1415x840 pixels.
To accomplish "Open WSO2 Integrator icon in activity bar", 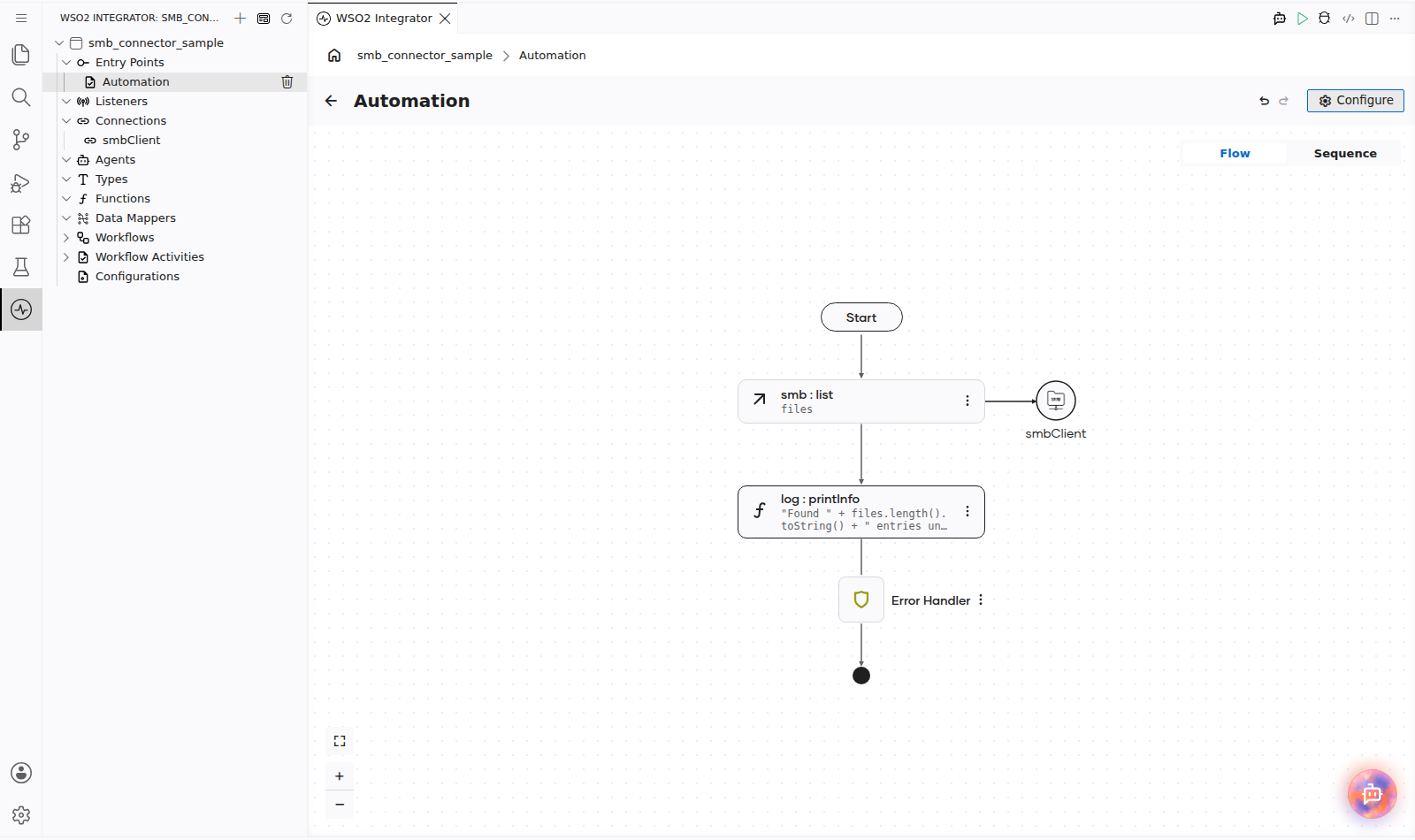I will (x=21, y=309).
